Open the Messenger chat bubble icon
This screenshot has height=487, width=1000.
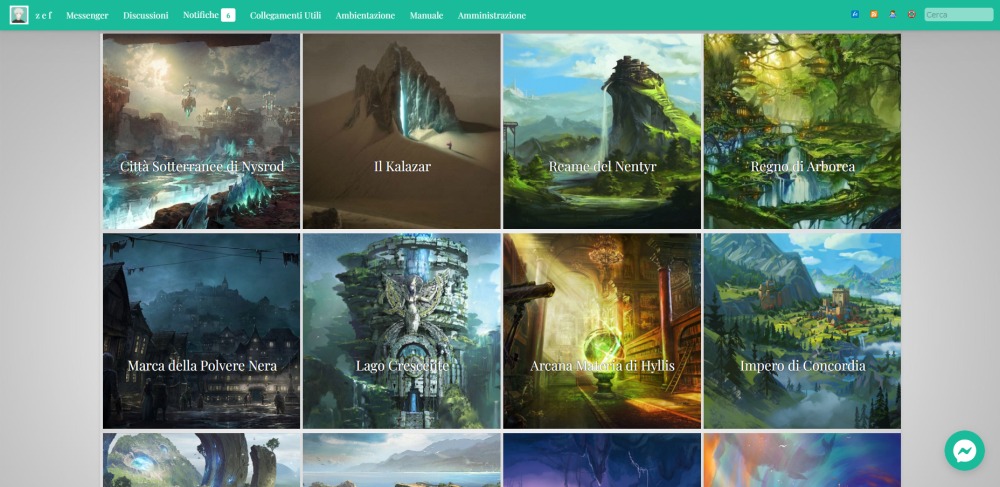click(964, 451)
